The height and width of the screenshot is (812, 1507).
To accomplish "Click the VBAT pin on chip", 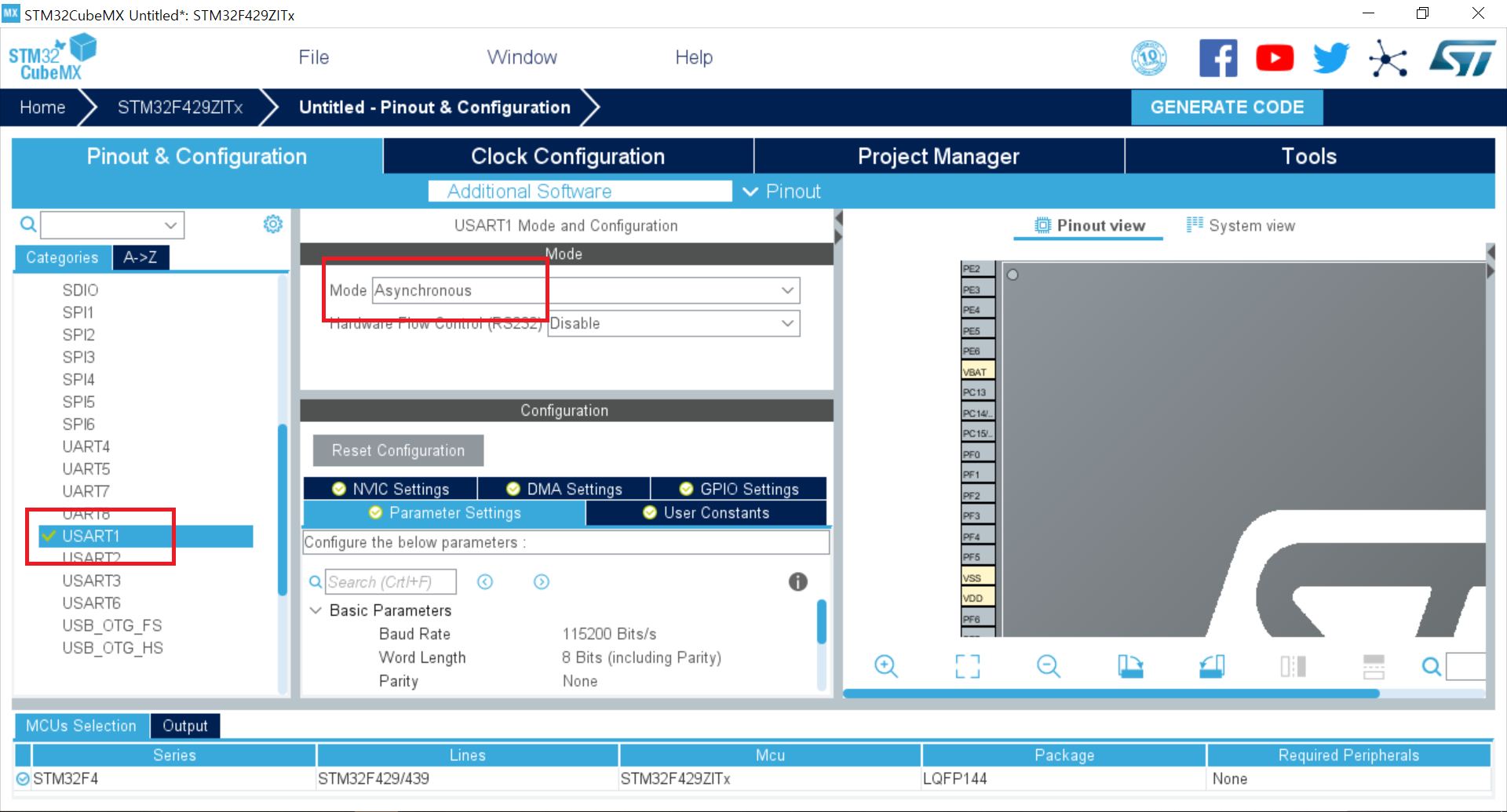I will click(x=978, y=371).
